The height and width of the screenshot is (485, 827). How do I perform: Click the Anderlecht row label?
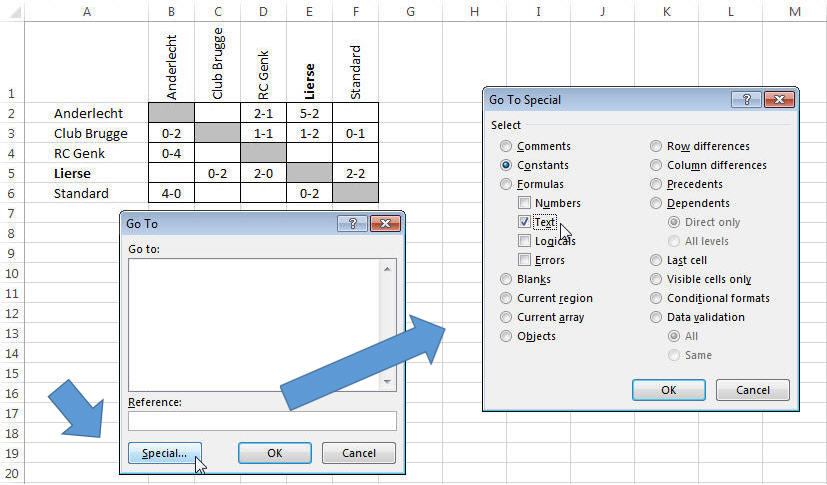[88, 113]
